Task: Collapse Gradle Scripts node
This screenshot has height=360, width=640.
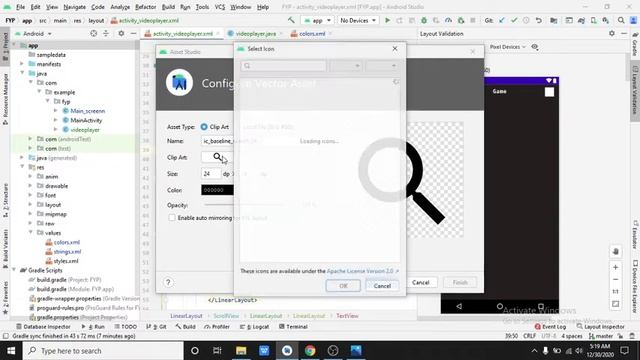Action: point(14,270)
